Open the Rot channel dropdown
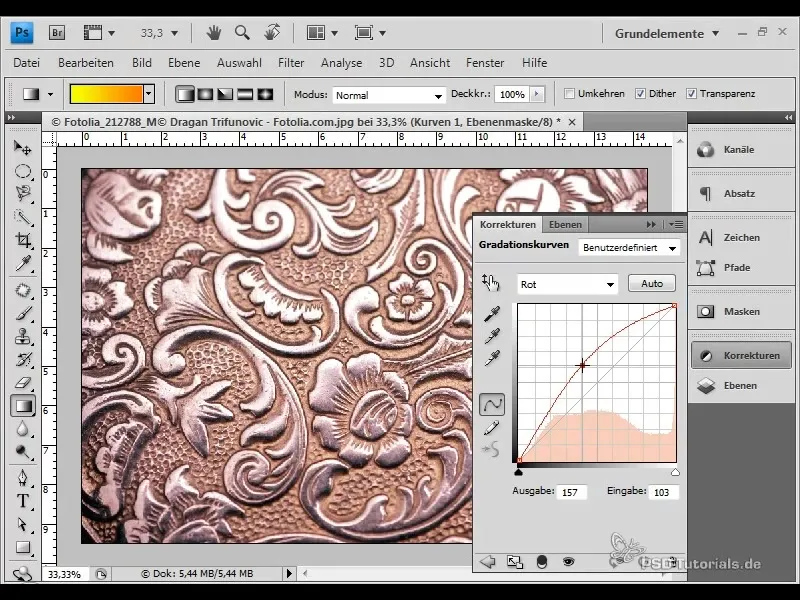Screen dimensions: 800x600 point(567,285)
